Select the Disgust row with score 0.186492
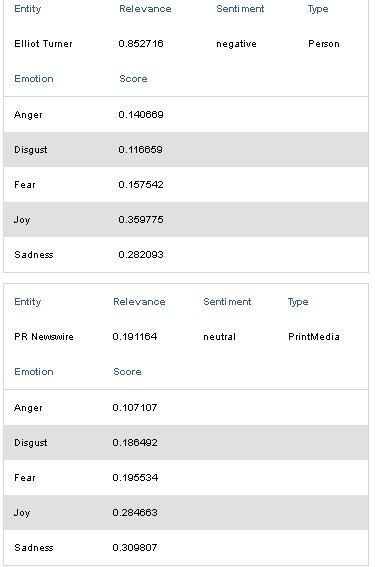 point(186,443)
